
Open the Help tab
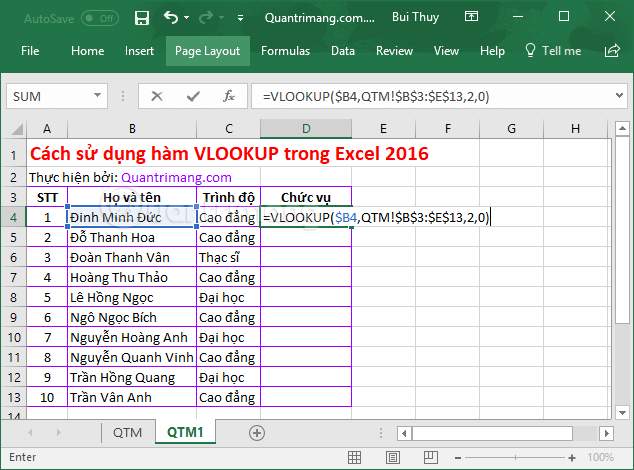pos(492,51)
